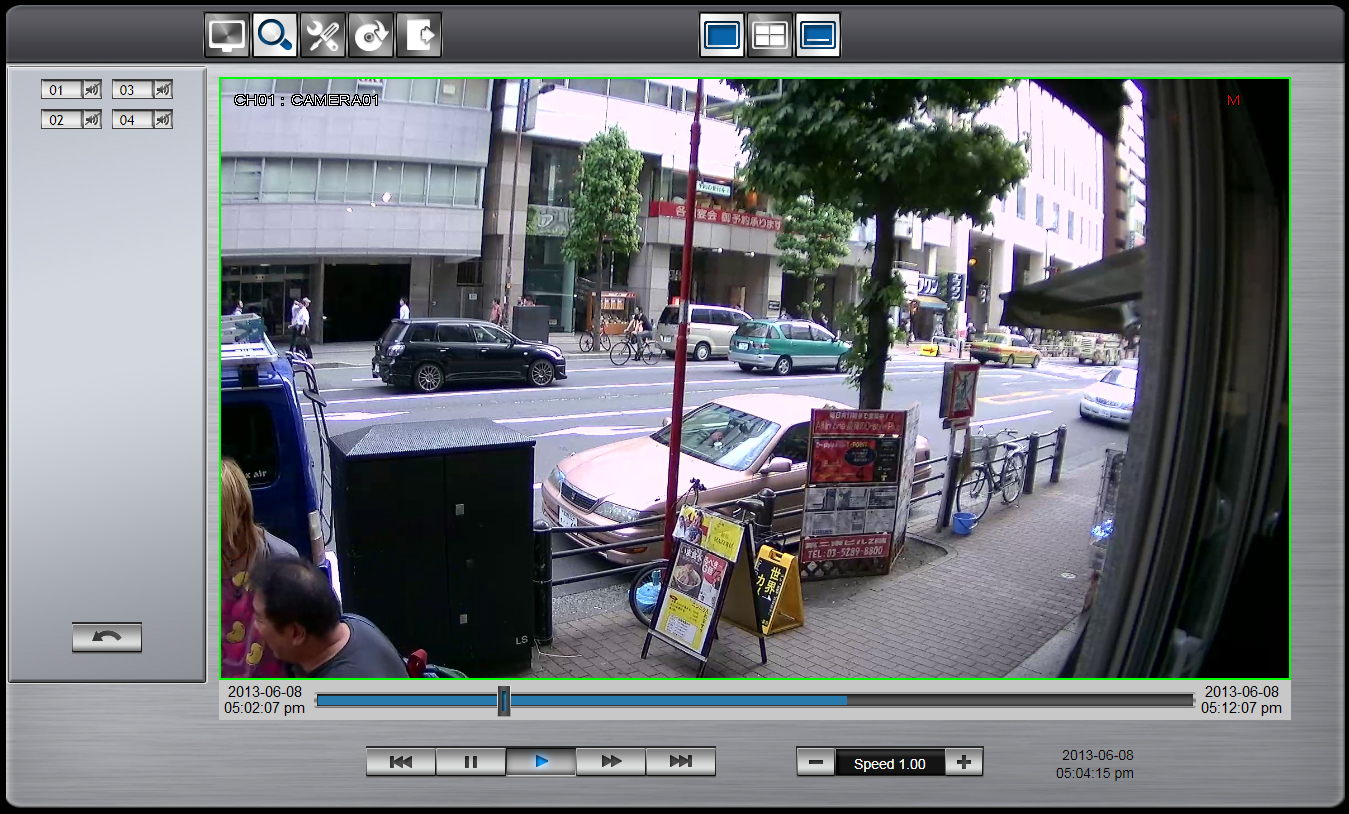Viewport: 1349px width, 814px height.
Task: Switch to single channel display mode
Action: (x=722, y=33)
